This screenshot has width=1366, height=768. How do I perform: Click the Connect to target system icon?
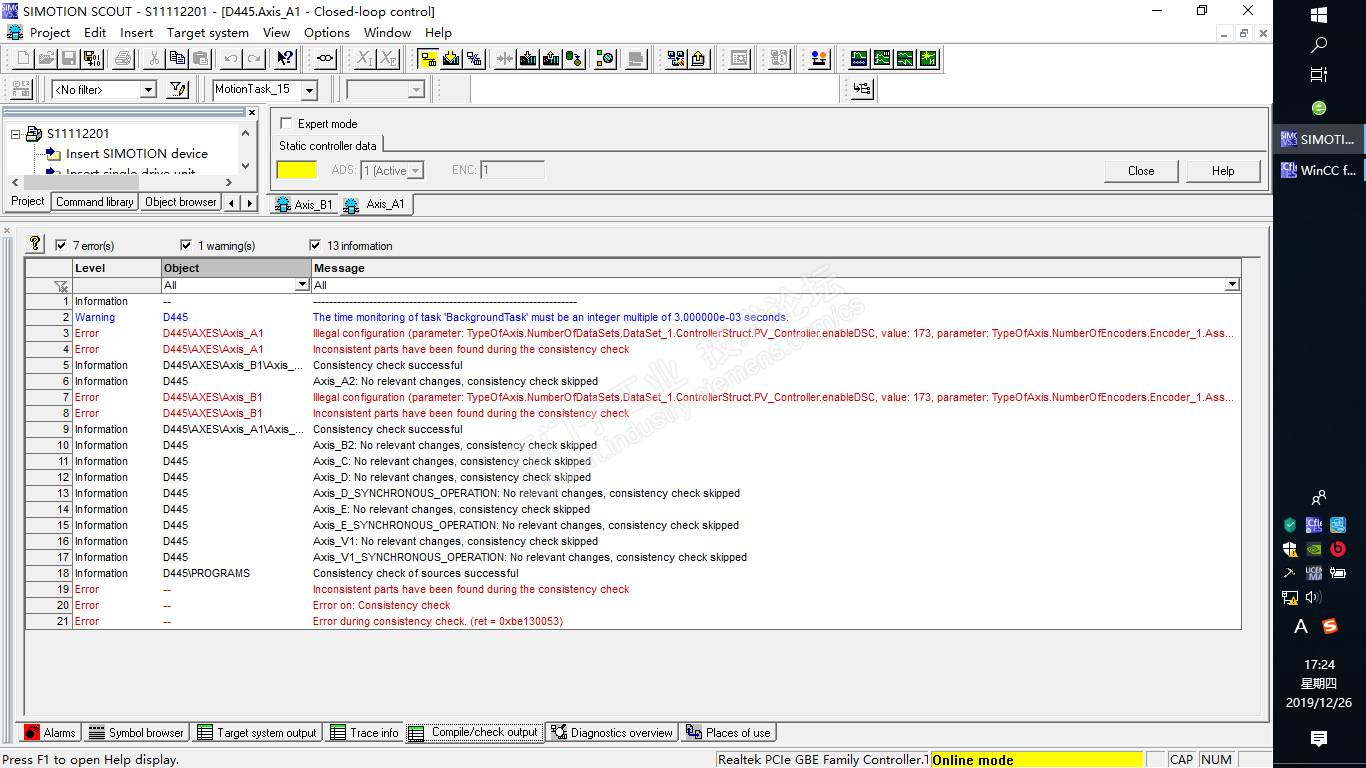coord(428,59)
